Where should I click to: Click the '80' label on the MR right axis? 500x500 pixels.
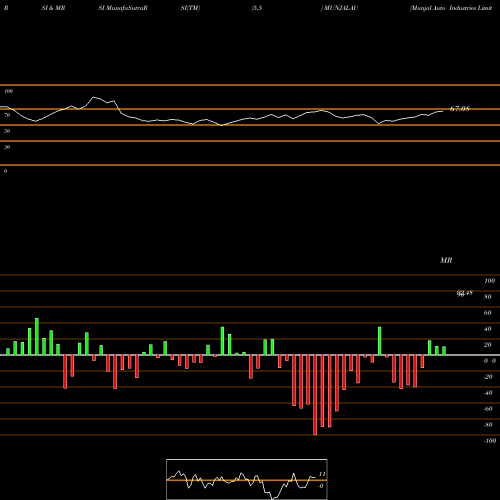(x=488, y=297)
